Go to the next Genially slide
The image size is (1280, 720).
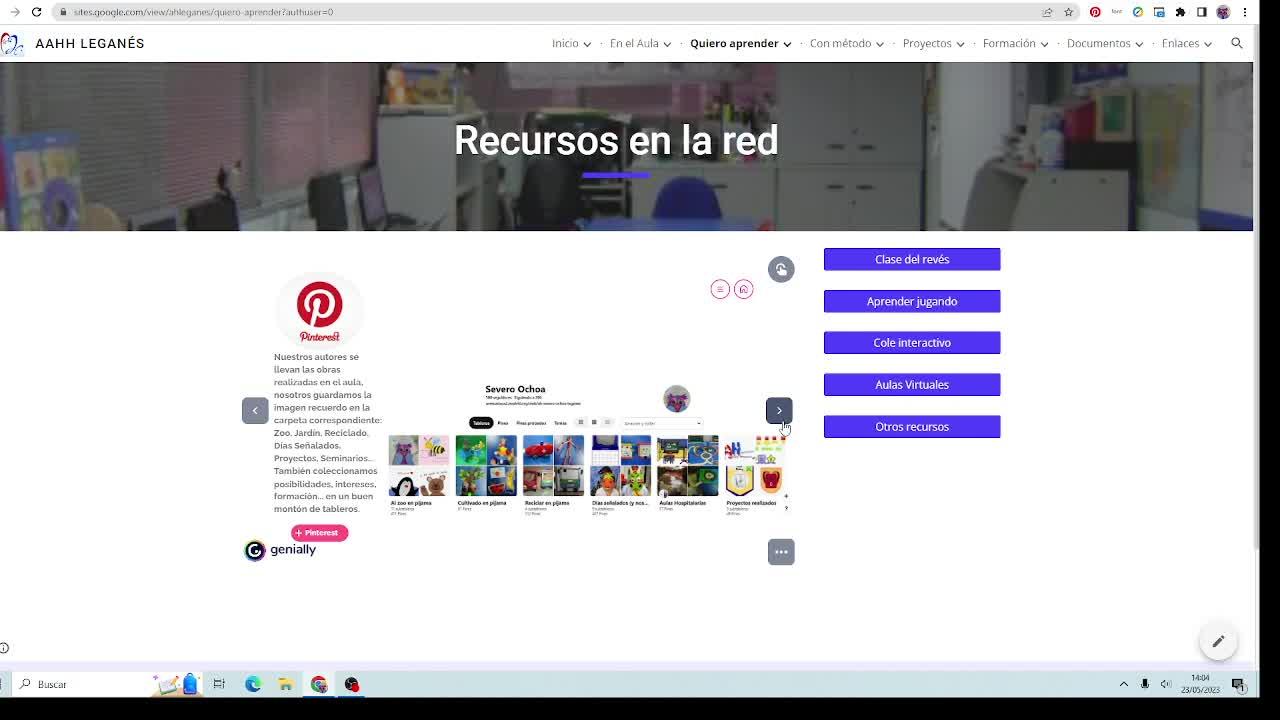[x=779, y=410]
